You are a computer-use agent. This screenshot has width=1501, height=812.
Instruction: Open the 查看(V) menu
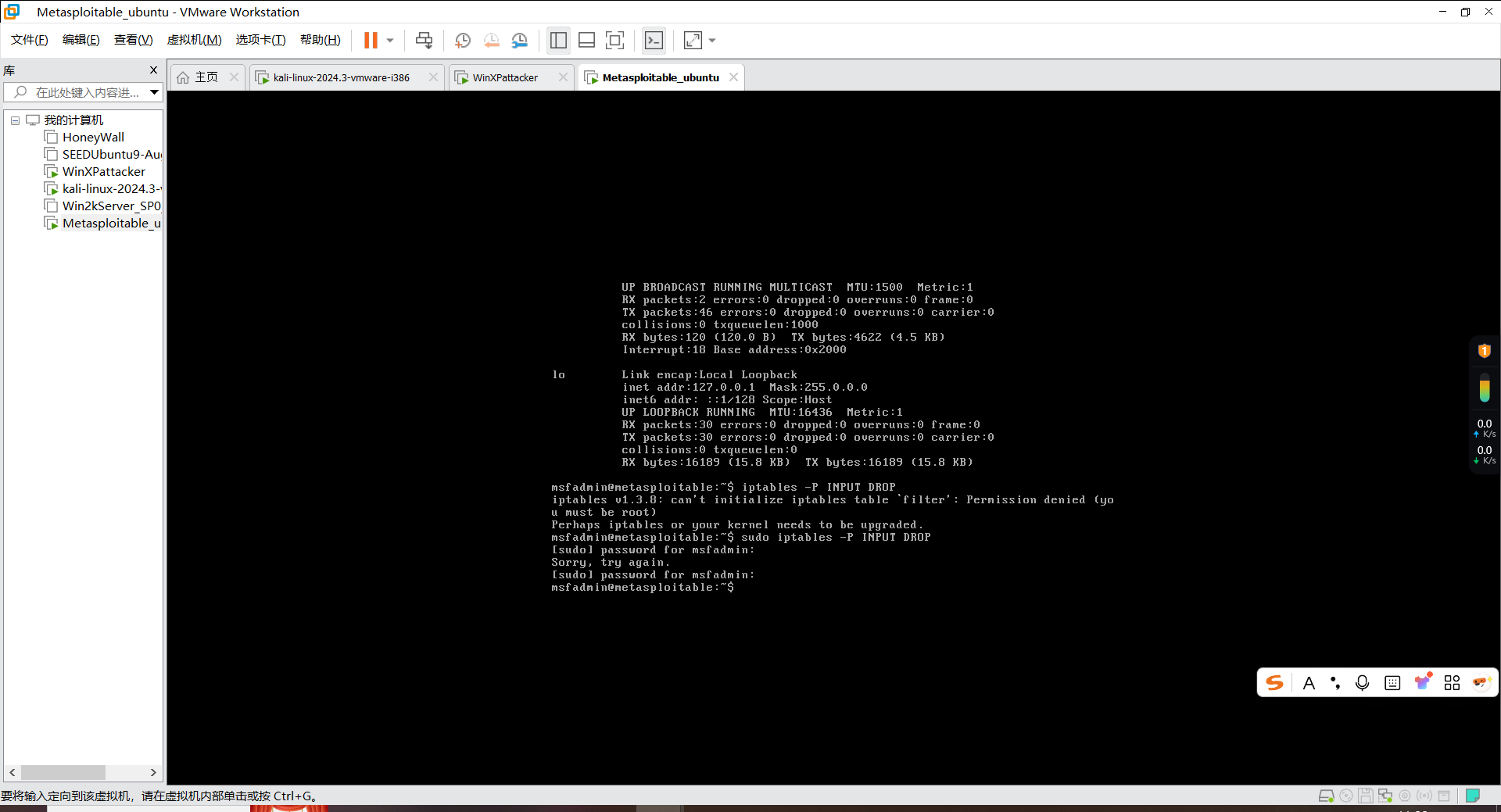tap(134, 40)
